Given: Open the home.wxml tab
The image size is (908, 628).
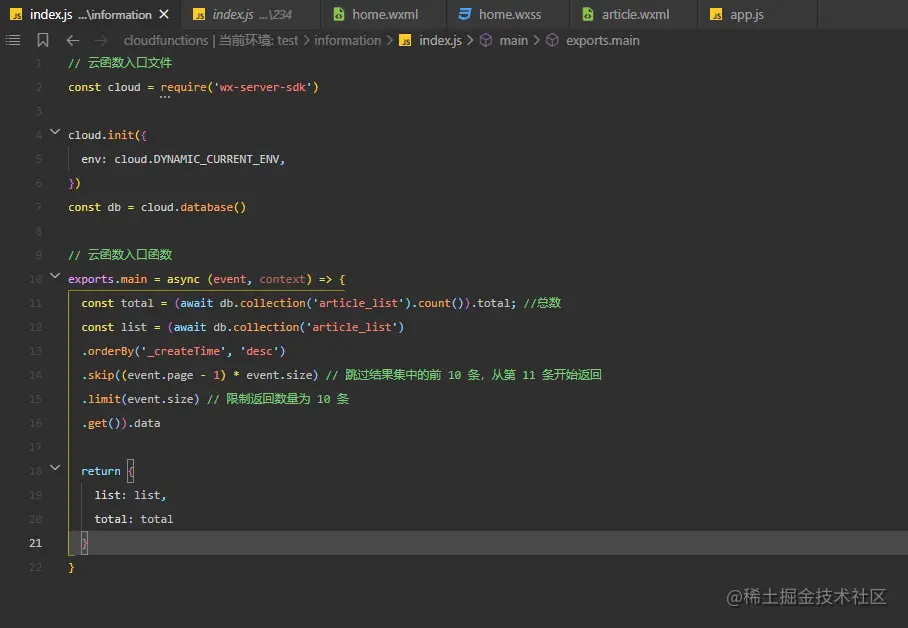Looking at the screenshot, I should [x=385, y=14].
